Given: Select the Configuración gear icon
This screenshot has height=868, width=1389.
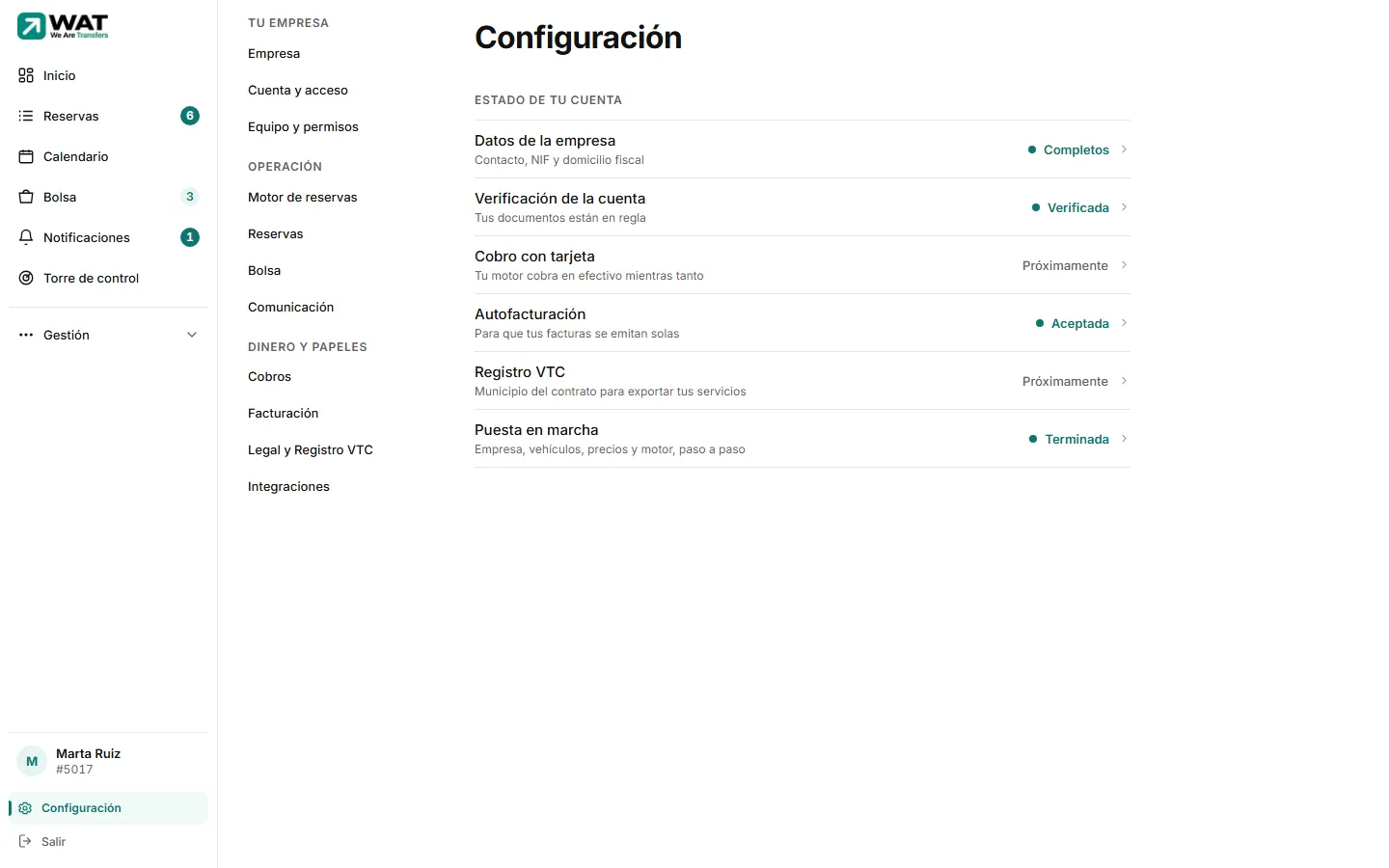Looking at the screenshot, I should click(25, 808).
